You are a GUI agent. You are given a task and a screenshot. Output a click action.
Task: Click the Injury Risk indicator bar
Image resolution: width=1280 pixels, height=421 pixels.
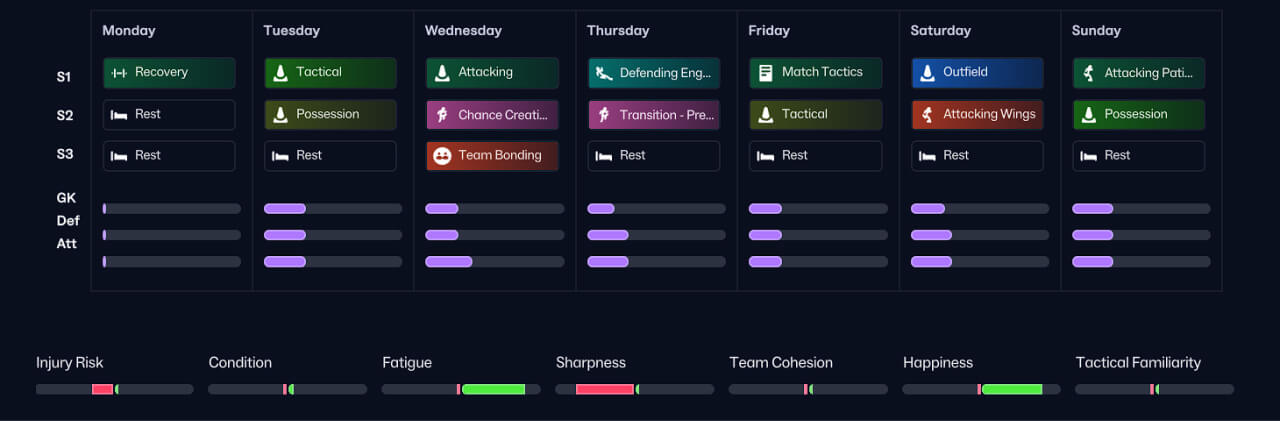(114, 389)
